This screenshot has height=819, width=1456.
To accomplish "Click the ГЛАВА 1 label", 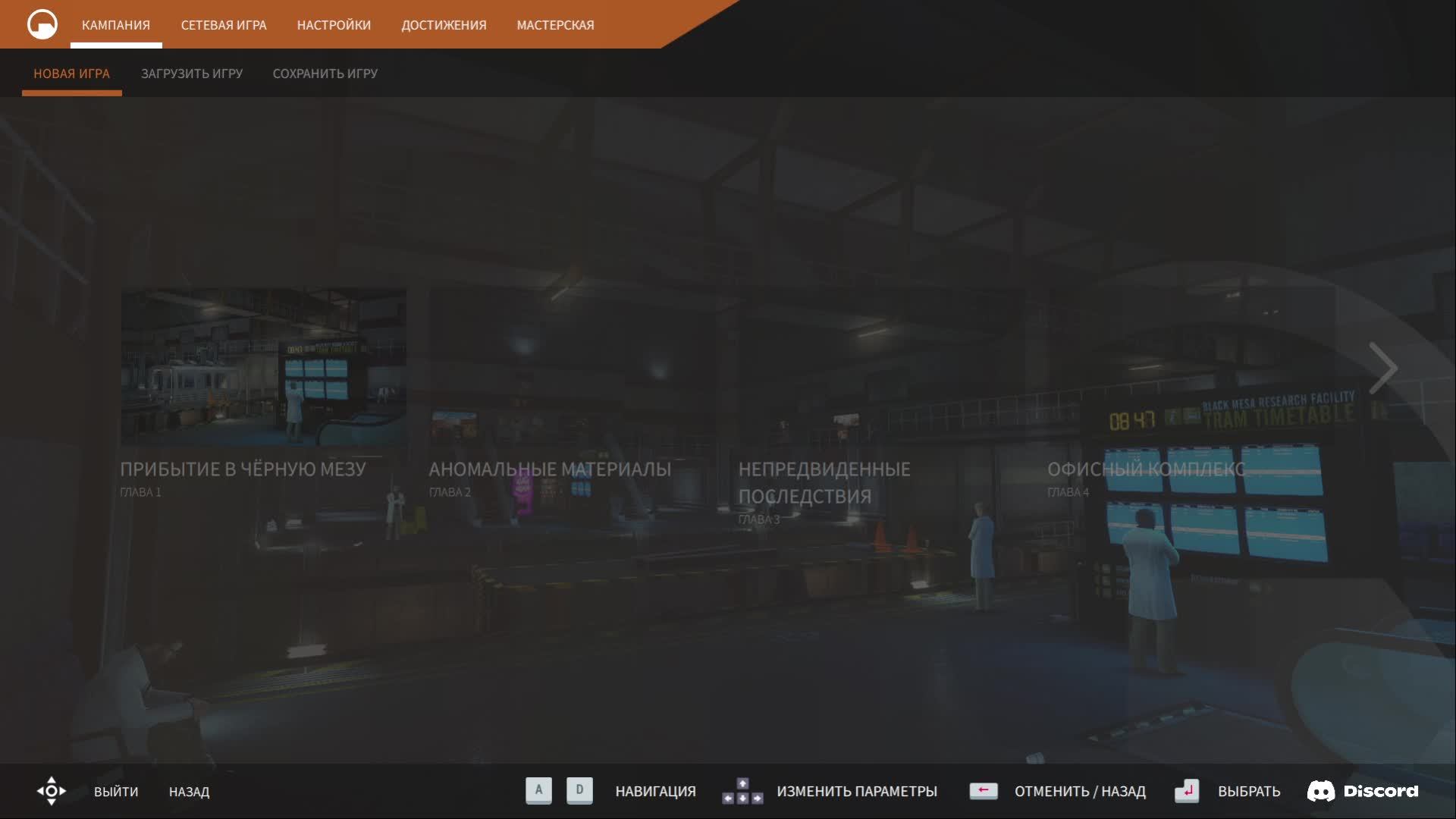I will pyautogui.click(x=140, y=492).
